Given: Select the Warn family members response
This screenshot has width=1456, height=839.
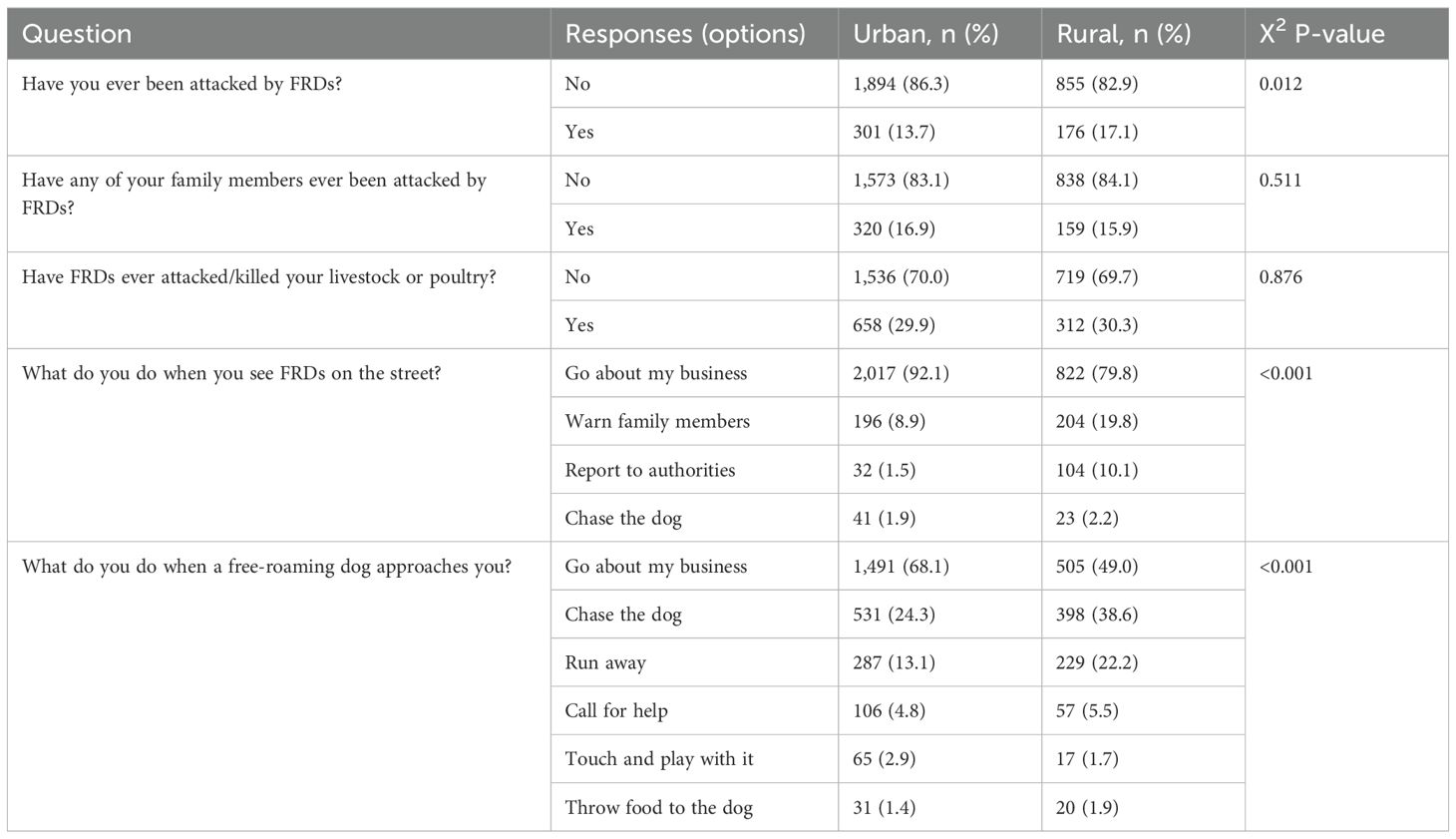Looking at the screenshot, I should coord(657,422).
